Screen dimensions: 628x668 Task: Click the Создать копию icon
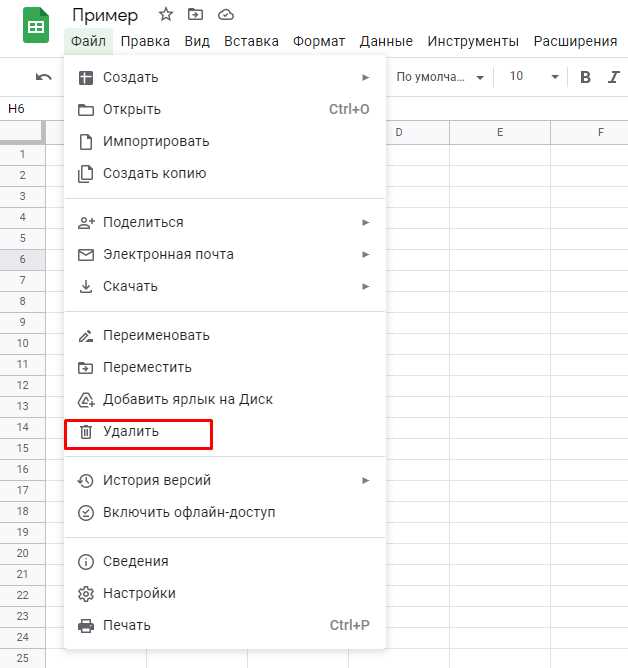pyautogui.click(x=86, y=173)
